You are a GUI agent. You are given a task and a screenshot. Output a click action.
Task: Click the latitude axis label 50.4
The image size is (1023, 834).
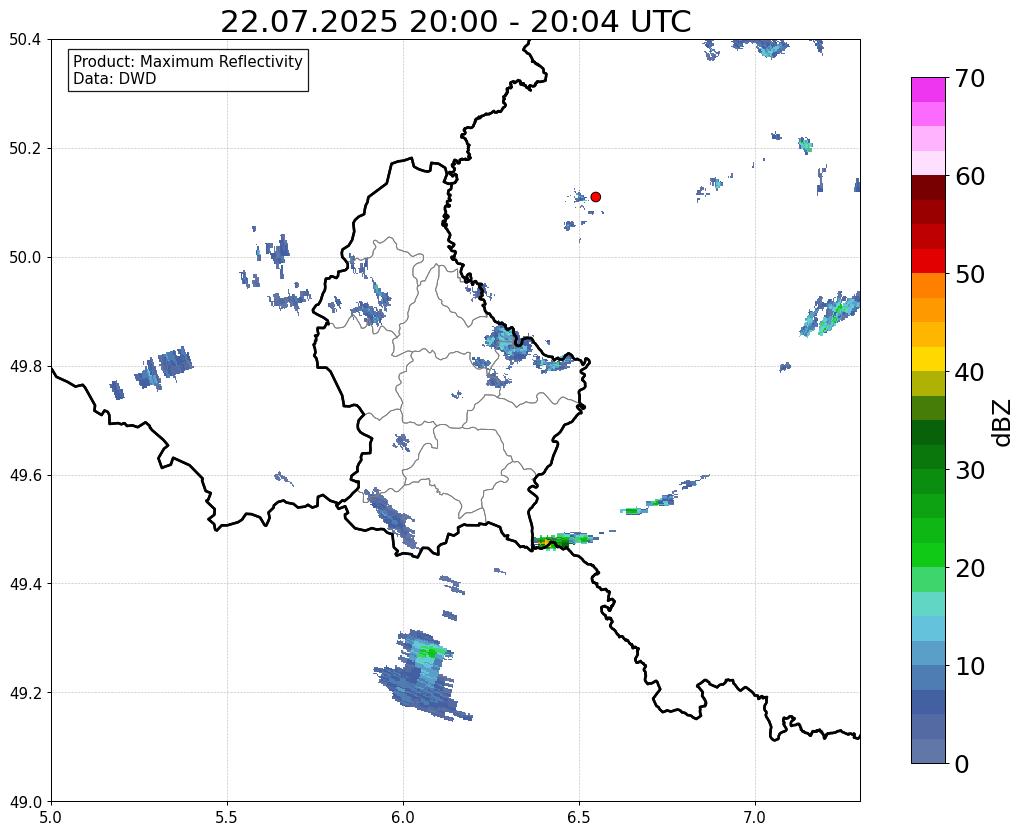(x=25, y=40)
